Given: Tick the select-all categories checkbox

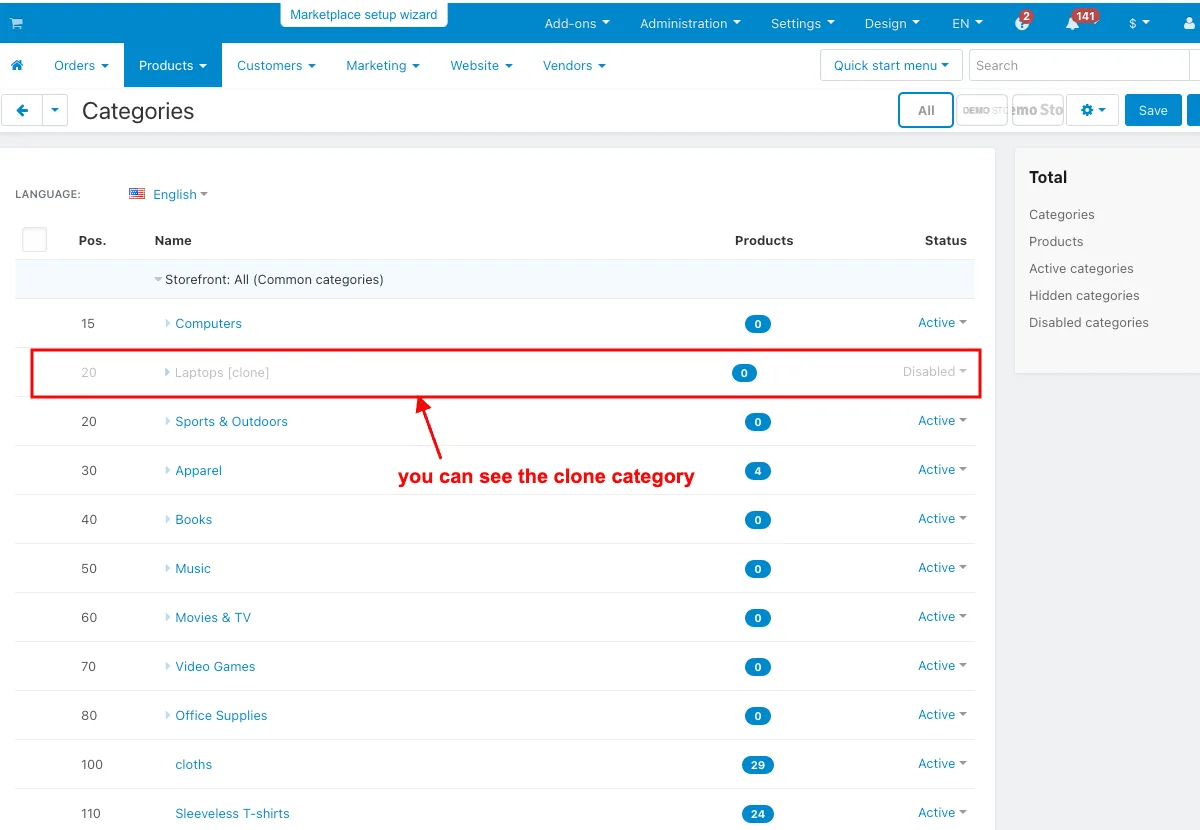Looking at the screenshot, I should 34,240.
